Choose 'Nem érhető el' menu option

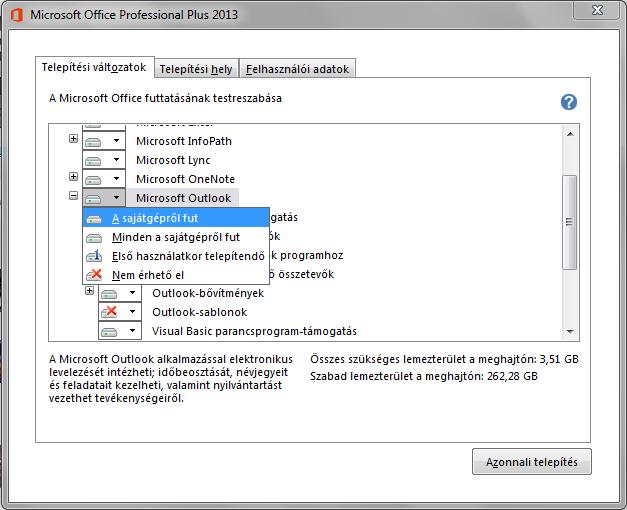coord(176,275)
